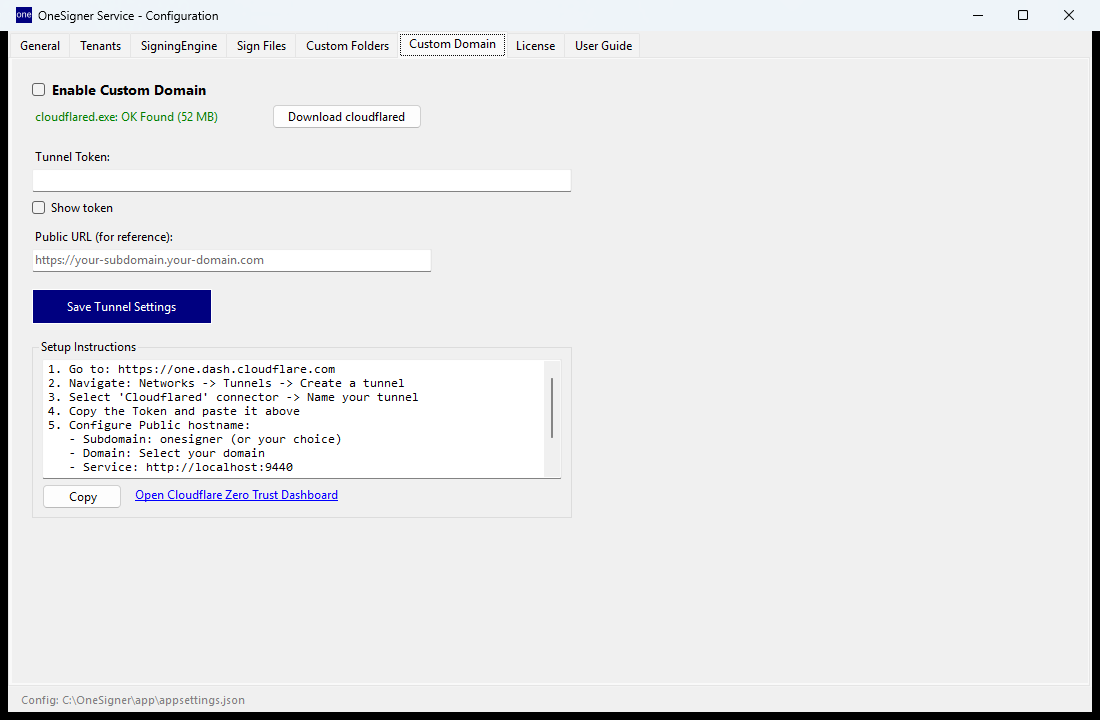
Task: Open the License tab
Action: coord(535,46)
